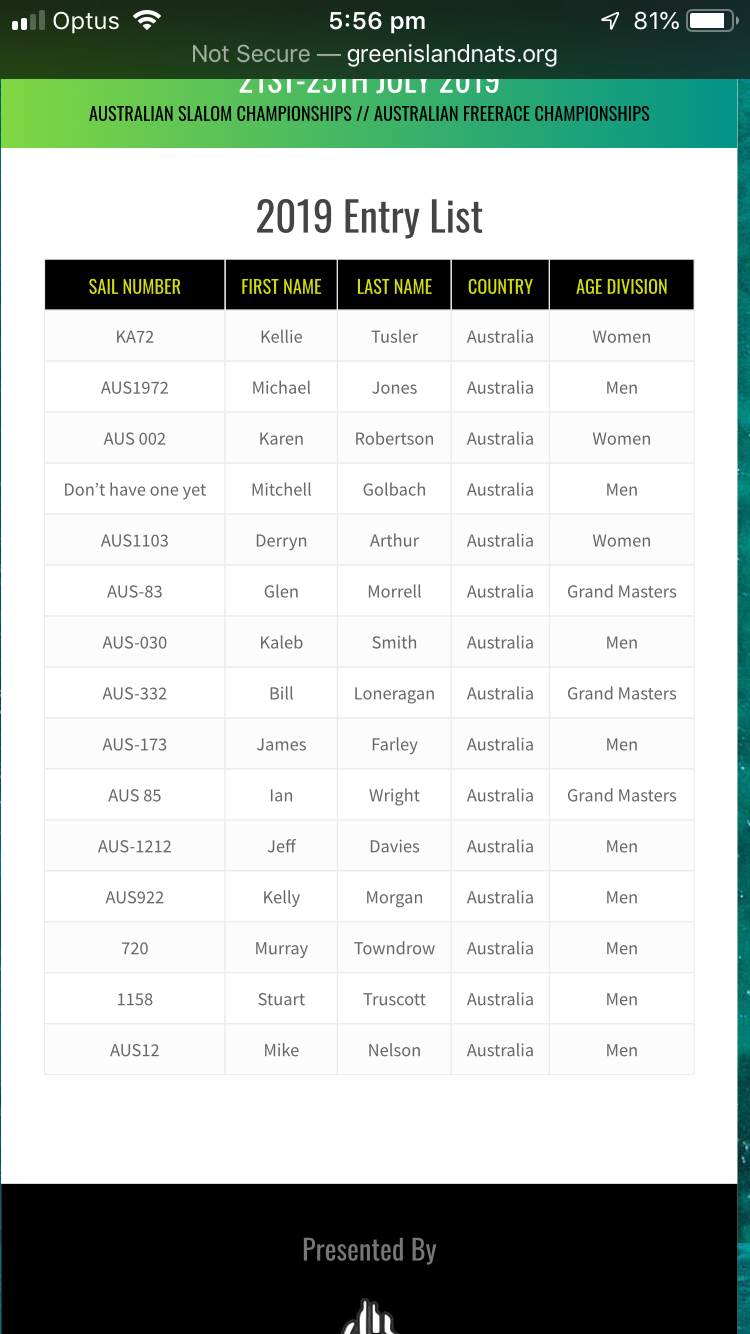Tap the greenislandnats.org address bar
Screen dimensions: 750x1334
375,54
